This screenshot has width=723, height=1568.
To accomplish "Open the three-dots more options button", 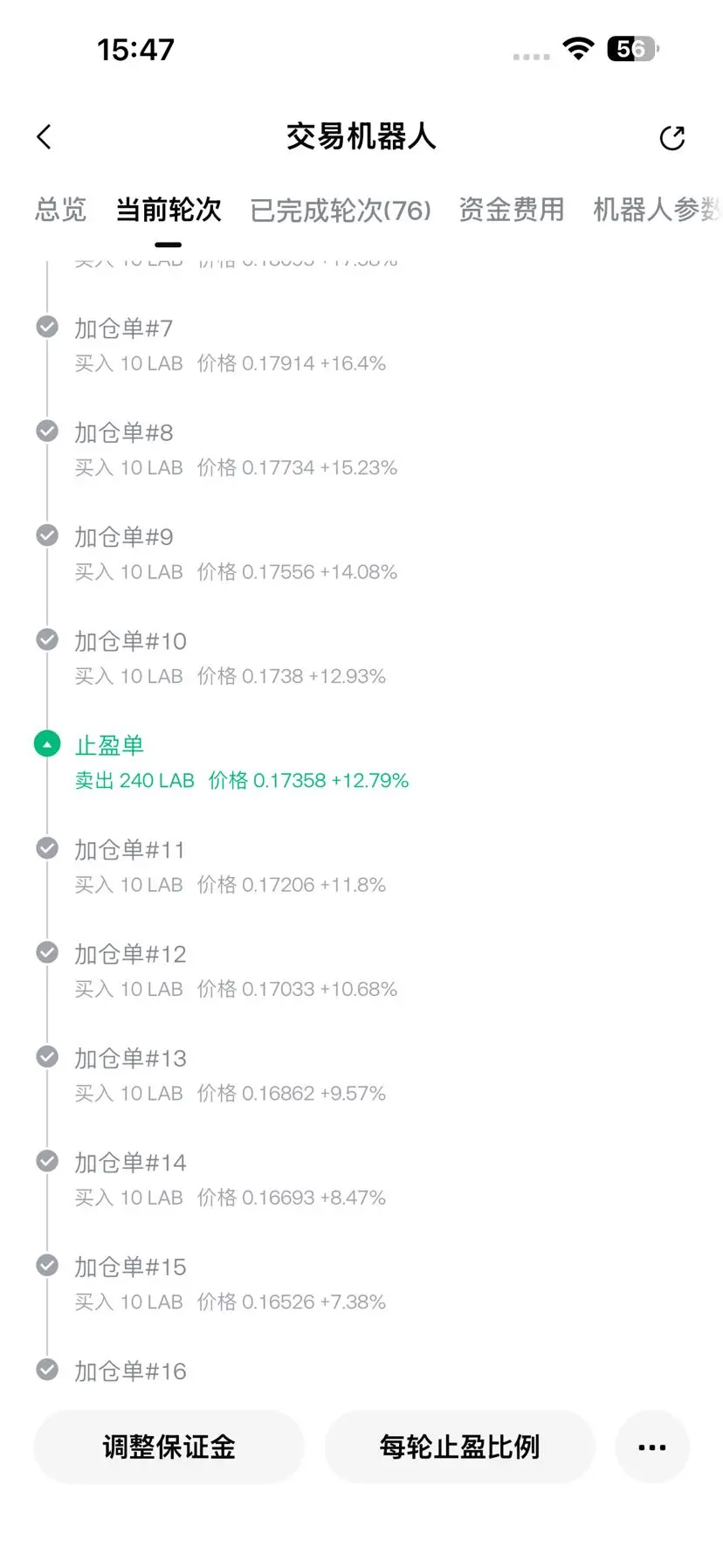I will click(652, 1447).
